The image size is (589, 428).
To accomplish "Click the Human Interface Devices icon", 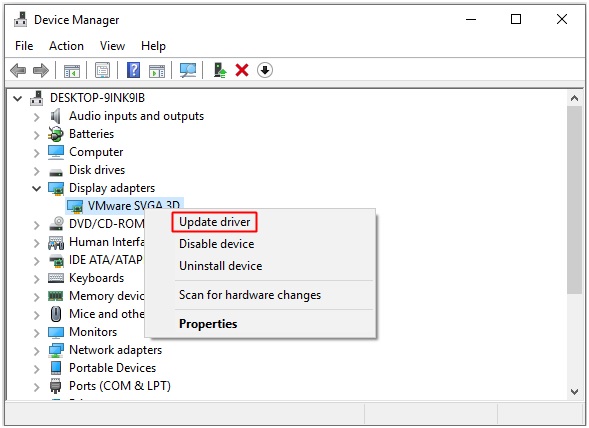I will point(56,242).
